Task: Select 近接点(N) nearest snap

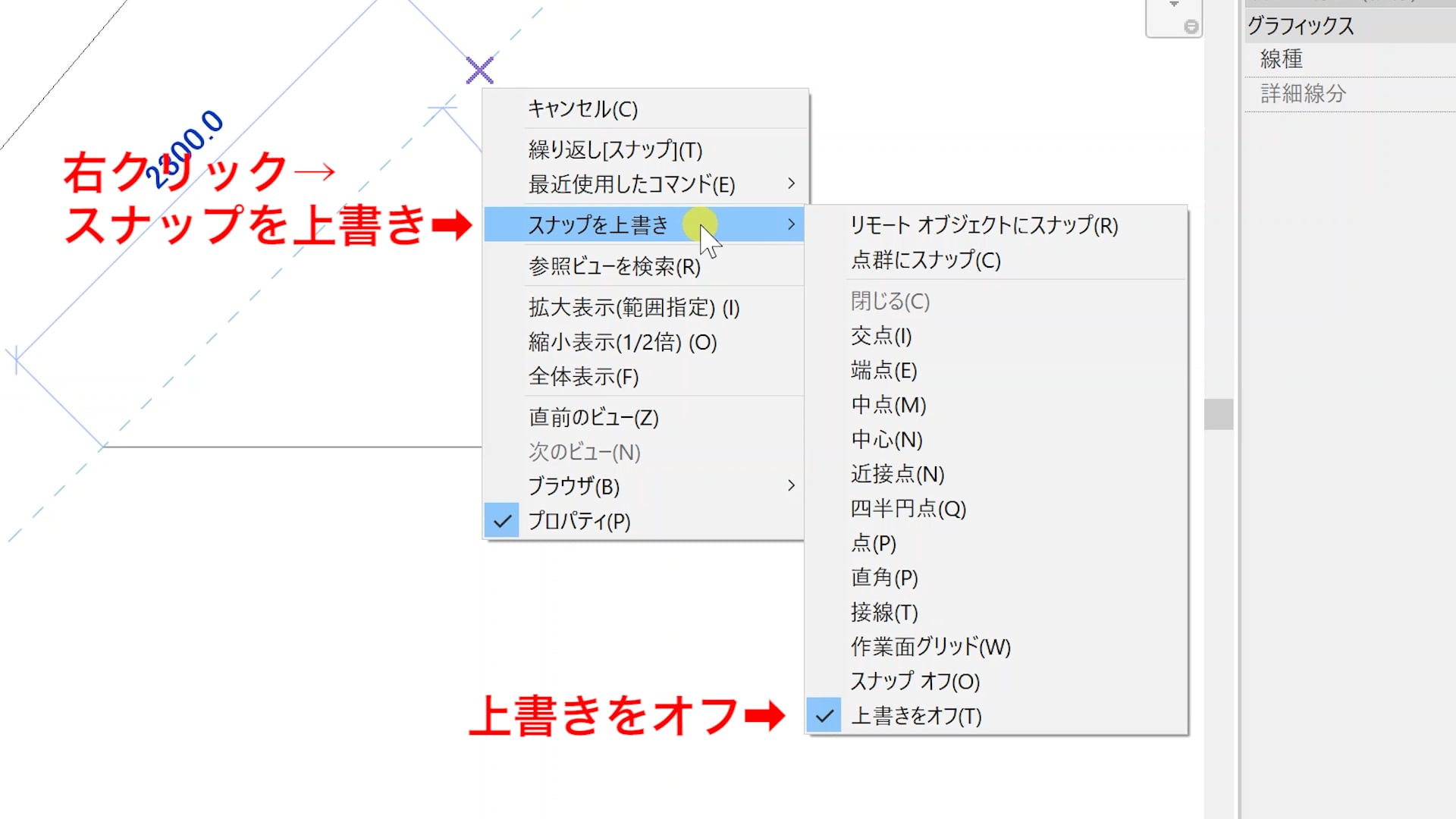Action: (897, 474)
